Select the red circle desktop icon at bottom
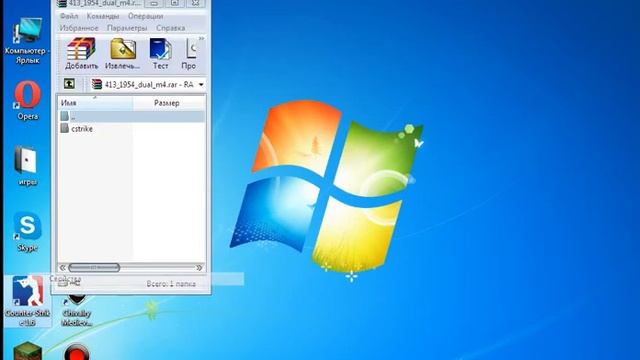Viewport: 640px width, 360px height. tap(76, 352)
